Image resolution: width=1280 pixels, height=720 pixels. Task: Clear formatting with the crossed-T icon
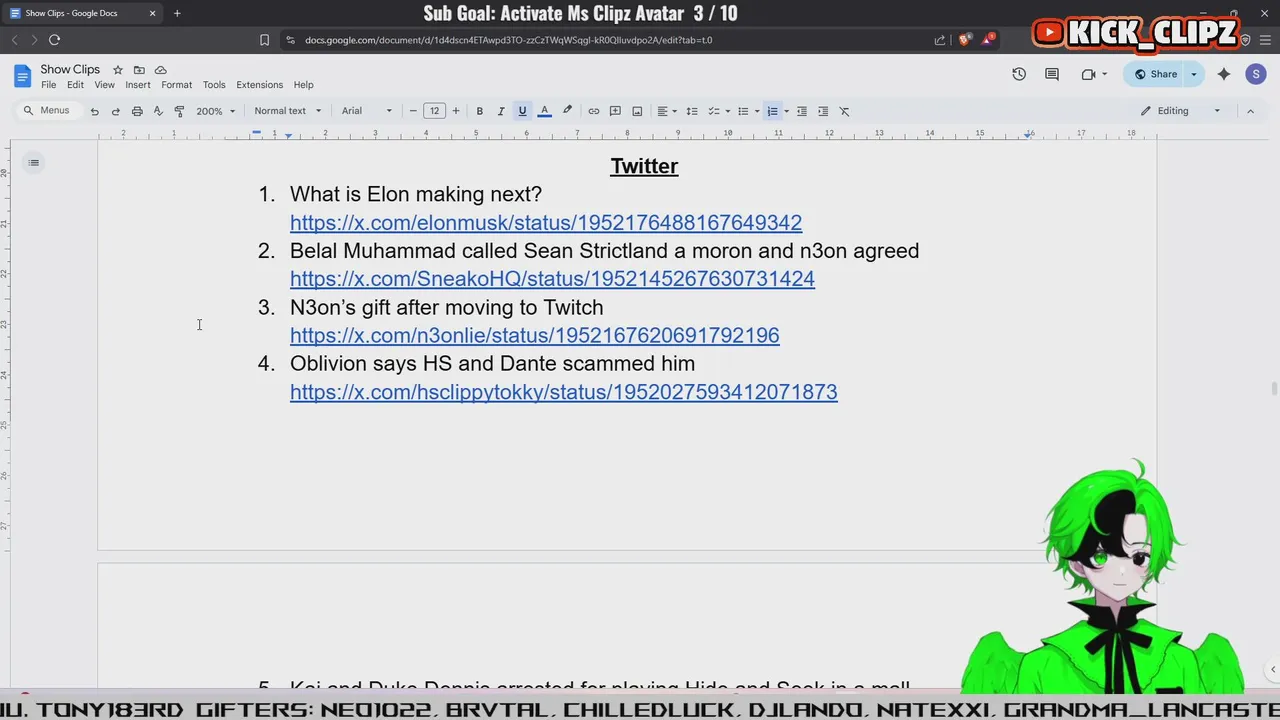844,111
